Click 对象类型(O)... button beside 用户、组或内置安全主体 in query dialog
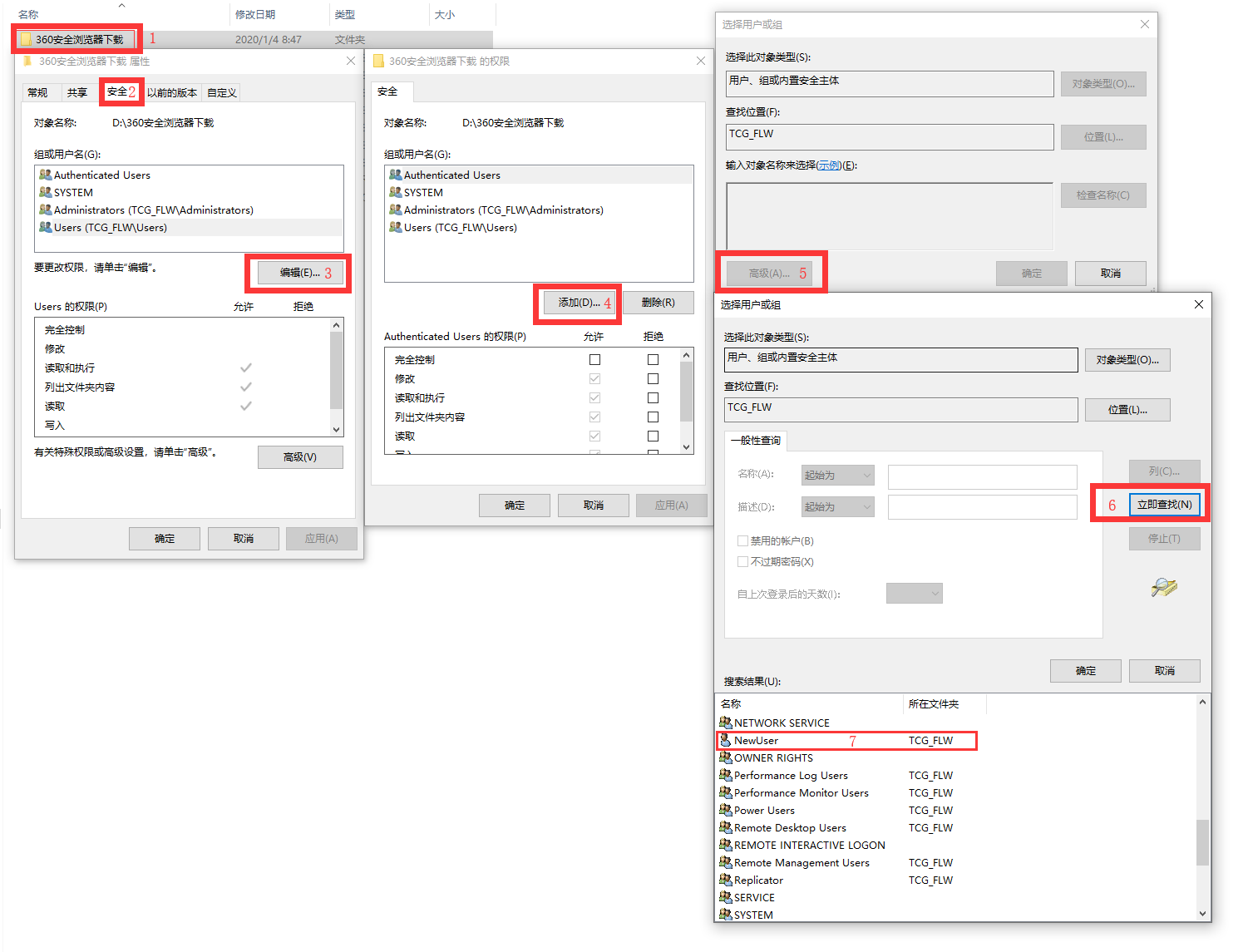The image size is (1243, 952). click(x=1127, y=360)
